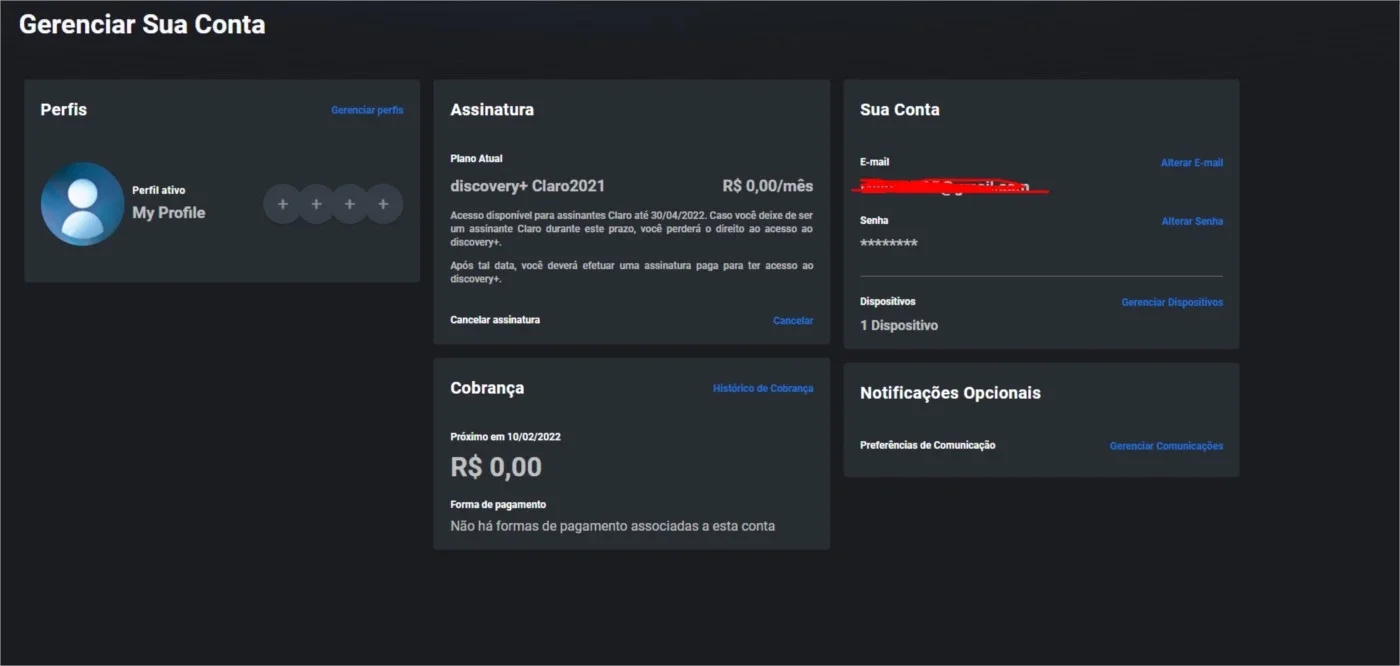Click the Dispositivos label

pyautogui.click(x=888, y=301)
